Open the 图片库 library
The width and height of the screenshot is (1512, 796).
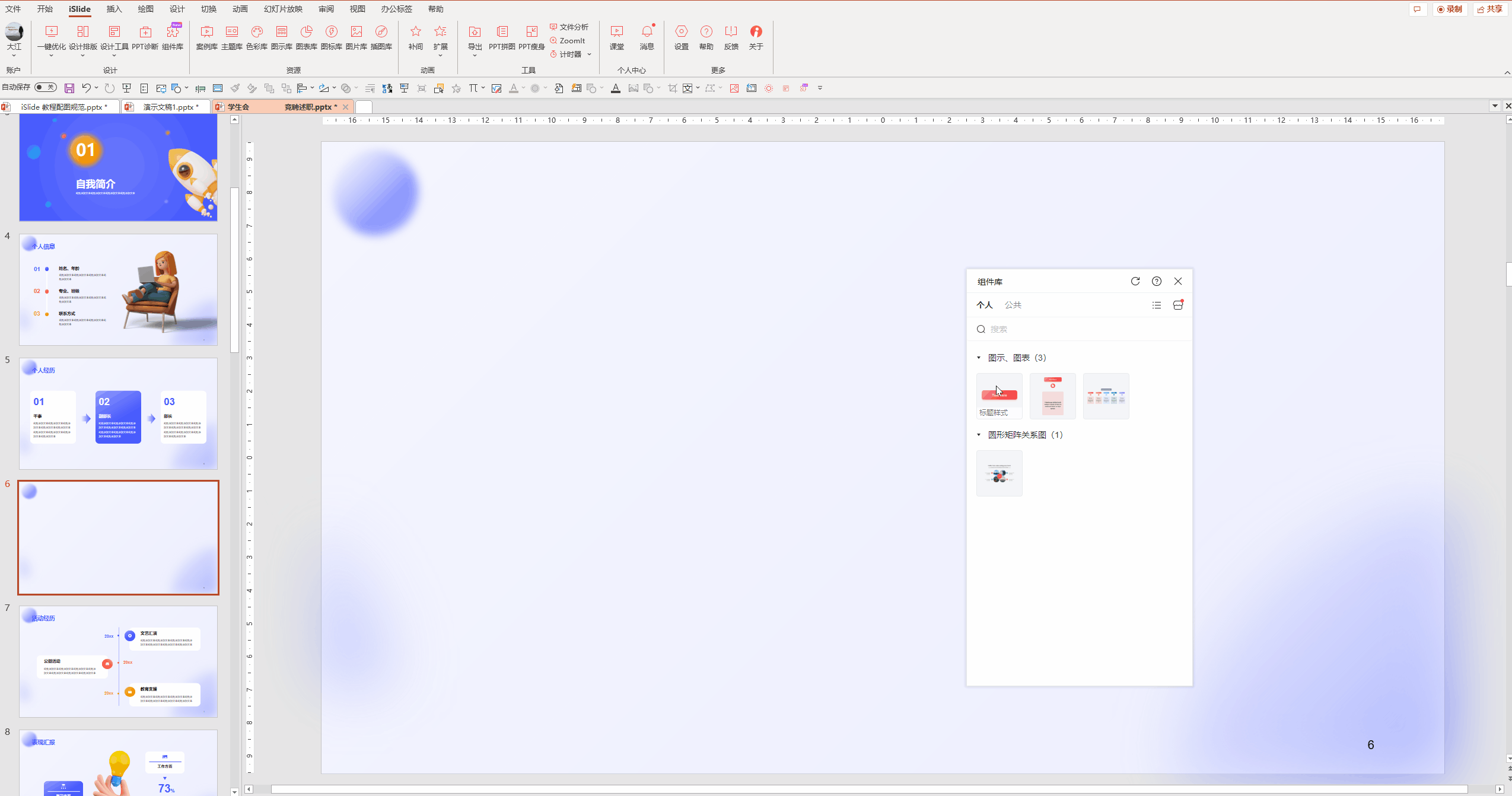356,38
